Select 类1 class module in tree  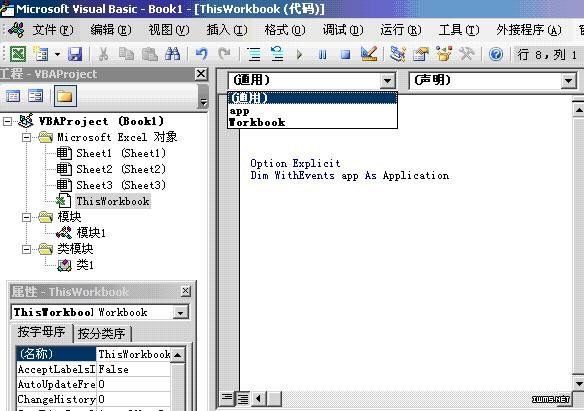[85, 265]
